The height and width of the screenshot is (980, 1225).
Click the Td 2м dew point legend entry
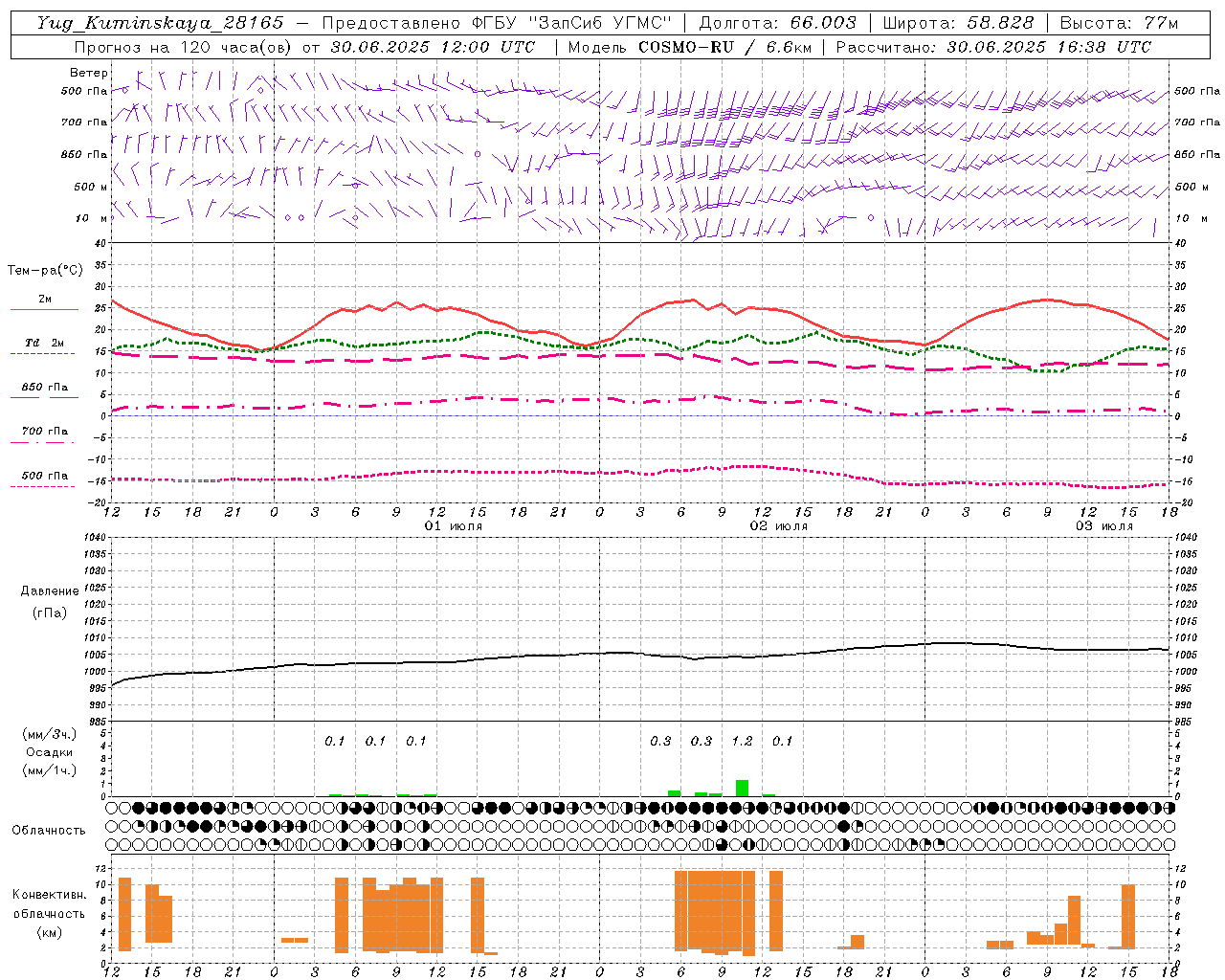pos(44,343)
